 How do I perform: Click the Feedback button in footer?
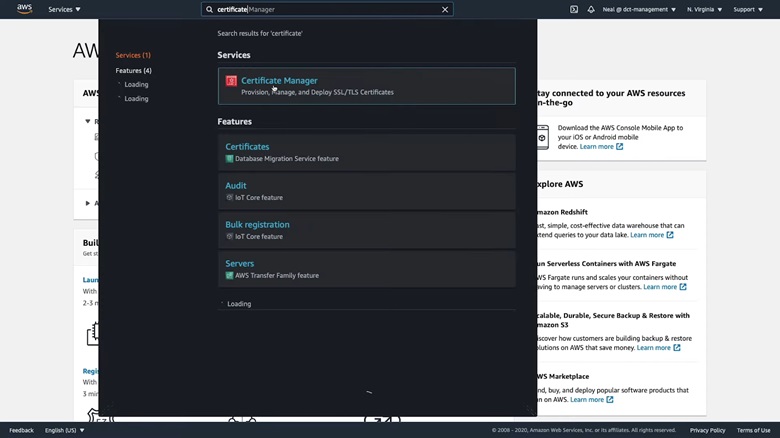pyautogui.click(x=21, y=430)
